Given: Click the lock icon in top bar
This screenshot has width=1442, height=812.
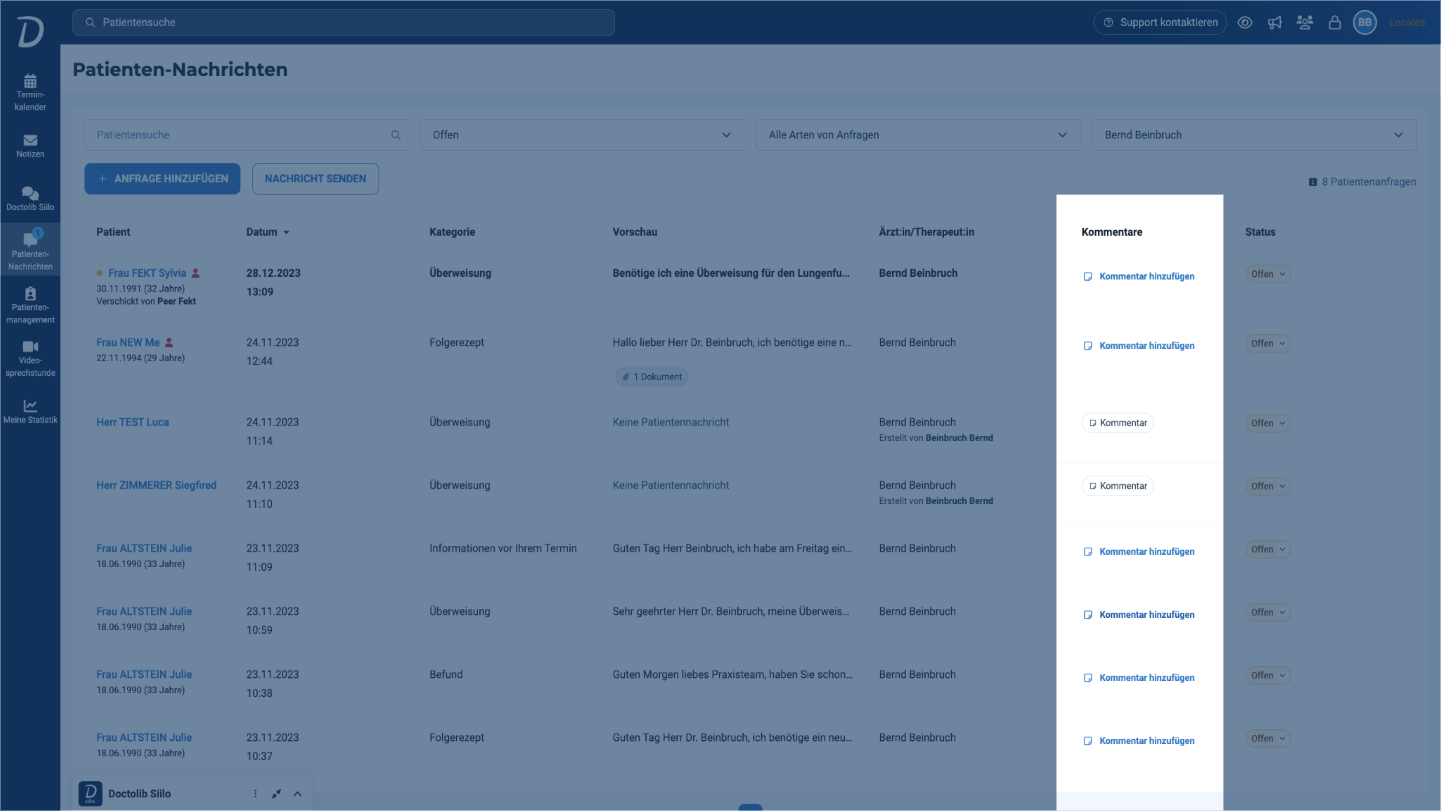Looking at the screenshot, I should [x=1334, y=22].
